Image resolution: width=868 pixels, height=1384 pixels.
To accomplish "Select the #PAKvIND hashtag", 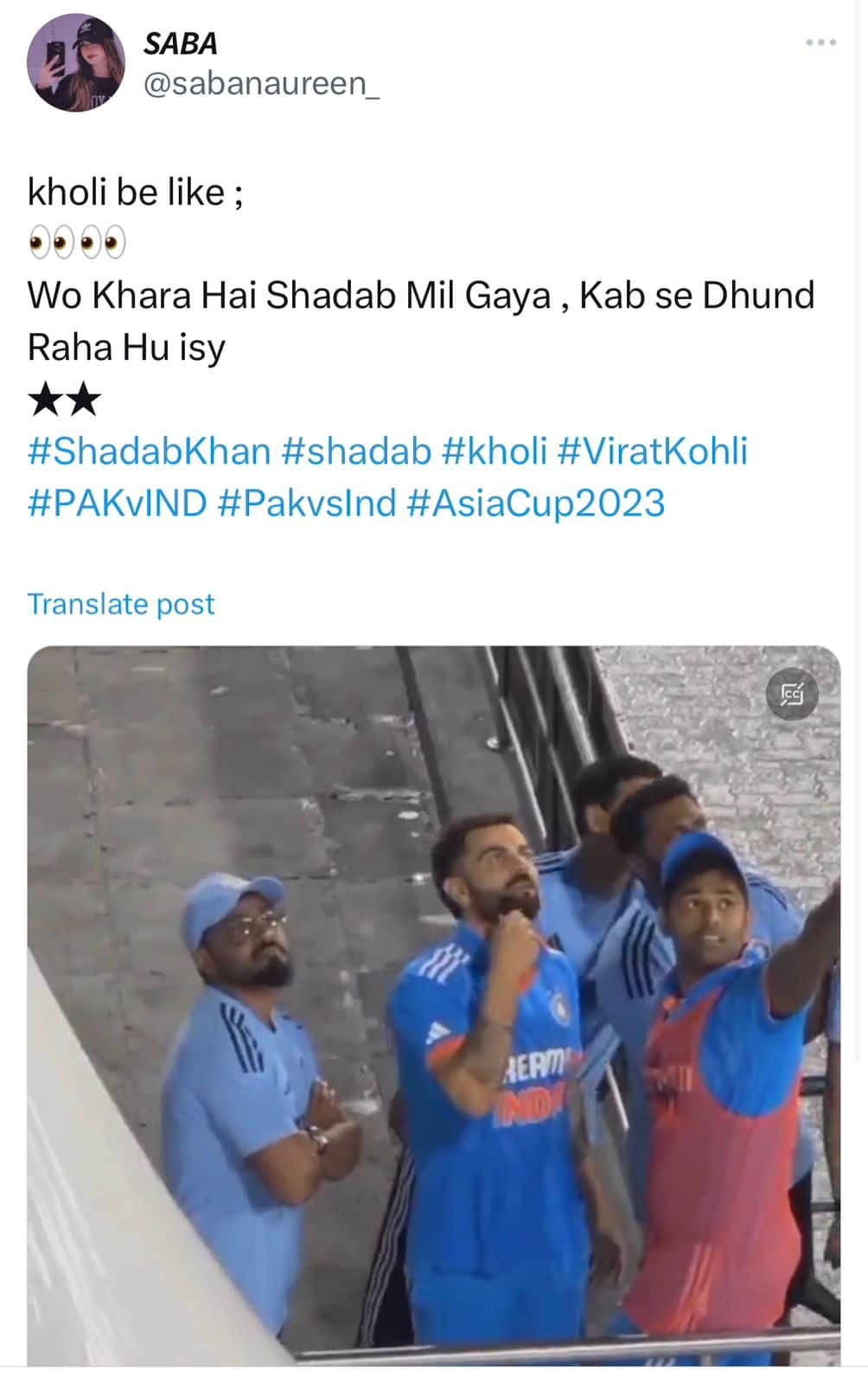I will click(x=118, y=503).
